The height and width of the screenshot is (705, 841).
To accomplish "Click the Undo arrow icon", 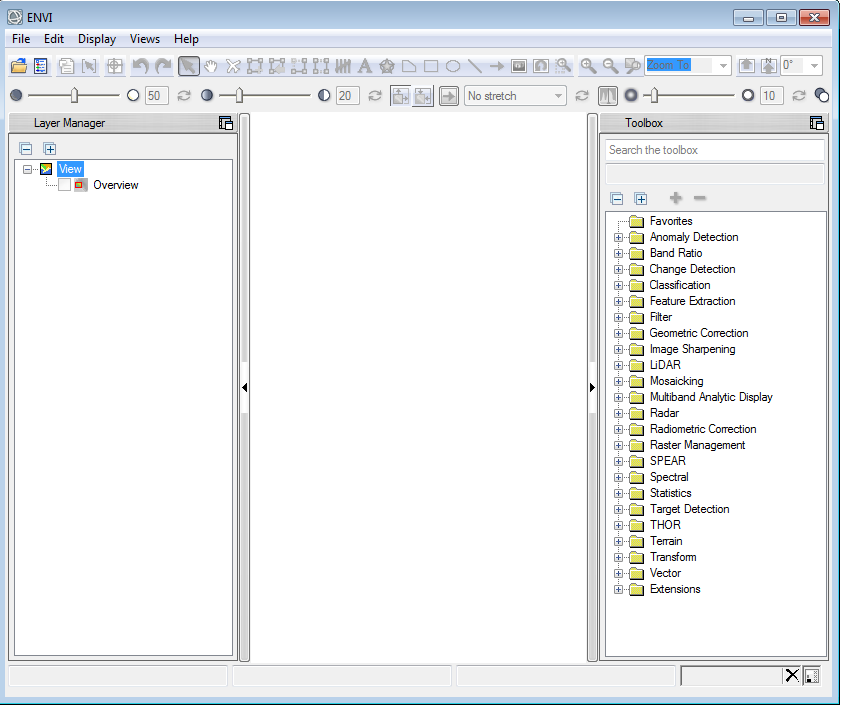I will click(141, 66).
